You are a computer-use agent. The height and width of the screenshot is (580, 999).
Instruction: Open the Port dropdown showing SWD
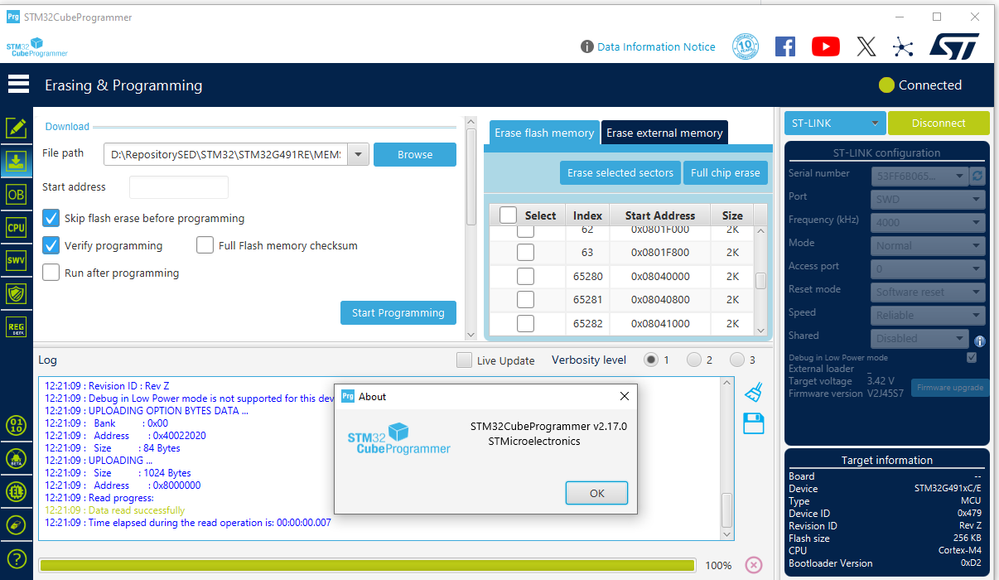pyautogui.click(x=928, y=199)
